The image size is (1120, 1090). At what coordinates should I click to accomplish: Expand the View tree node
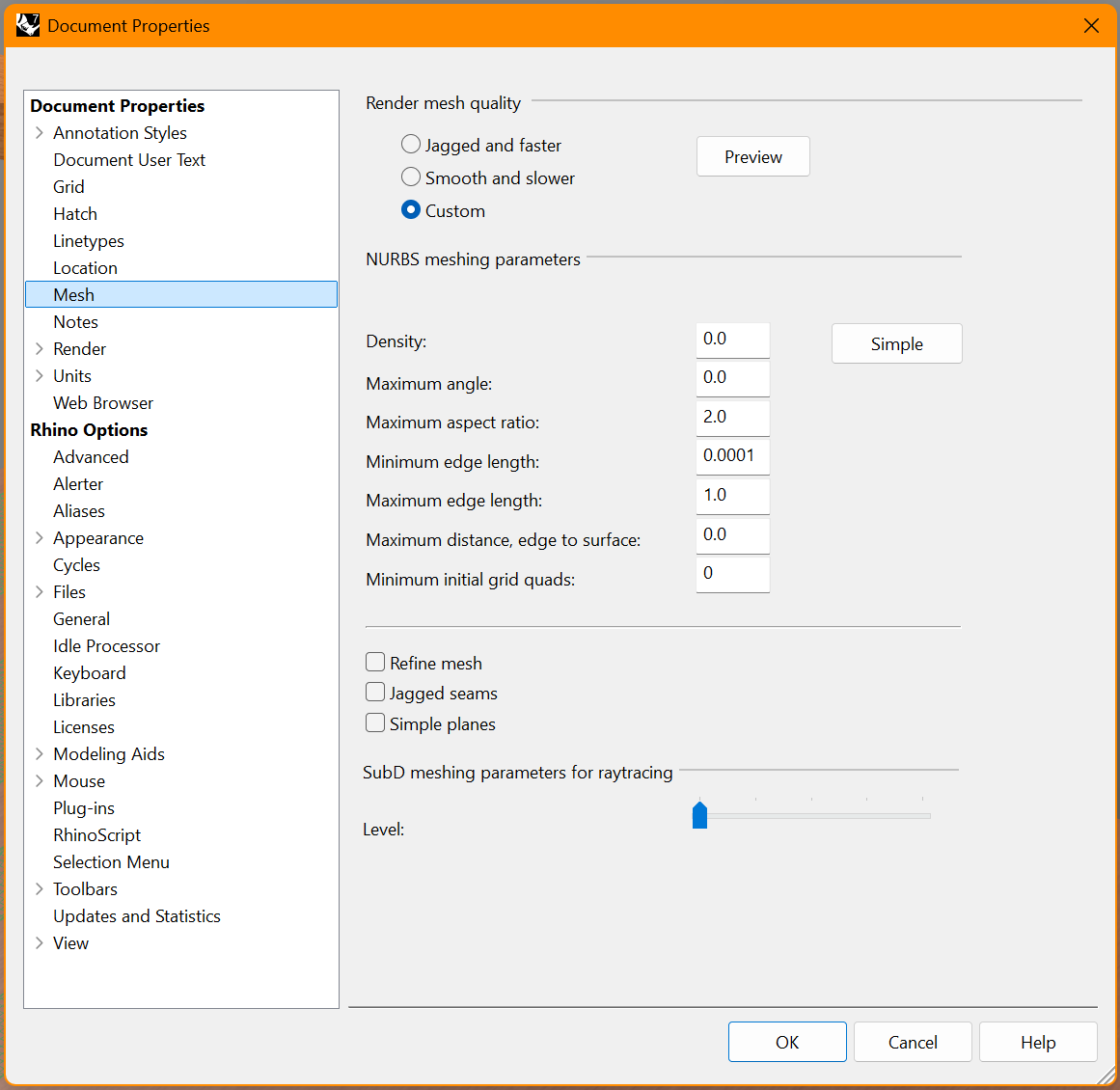pos(40,943)
